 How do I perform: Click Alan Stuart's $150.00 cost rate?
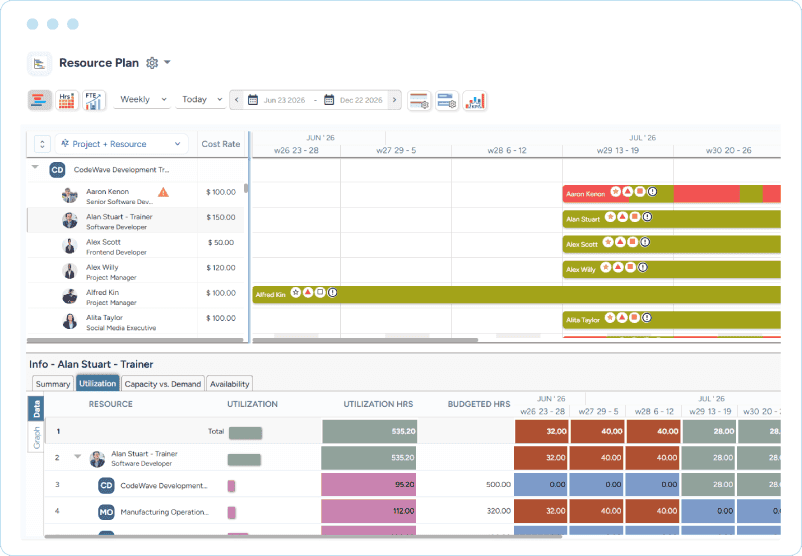[221, 217]
